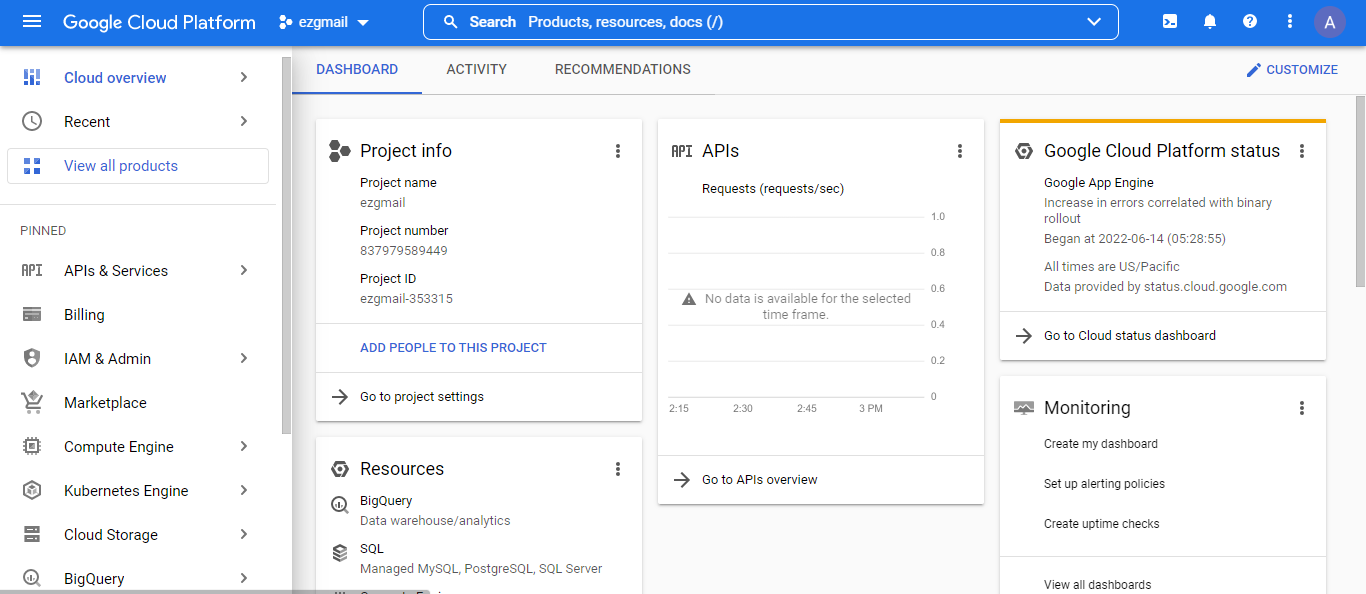The image size is (1366, 594).
Task: Click the Marketplace cart icon
Action: [x=32, y=402]
